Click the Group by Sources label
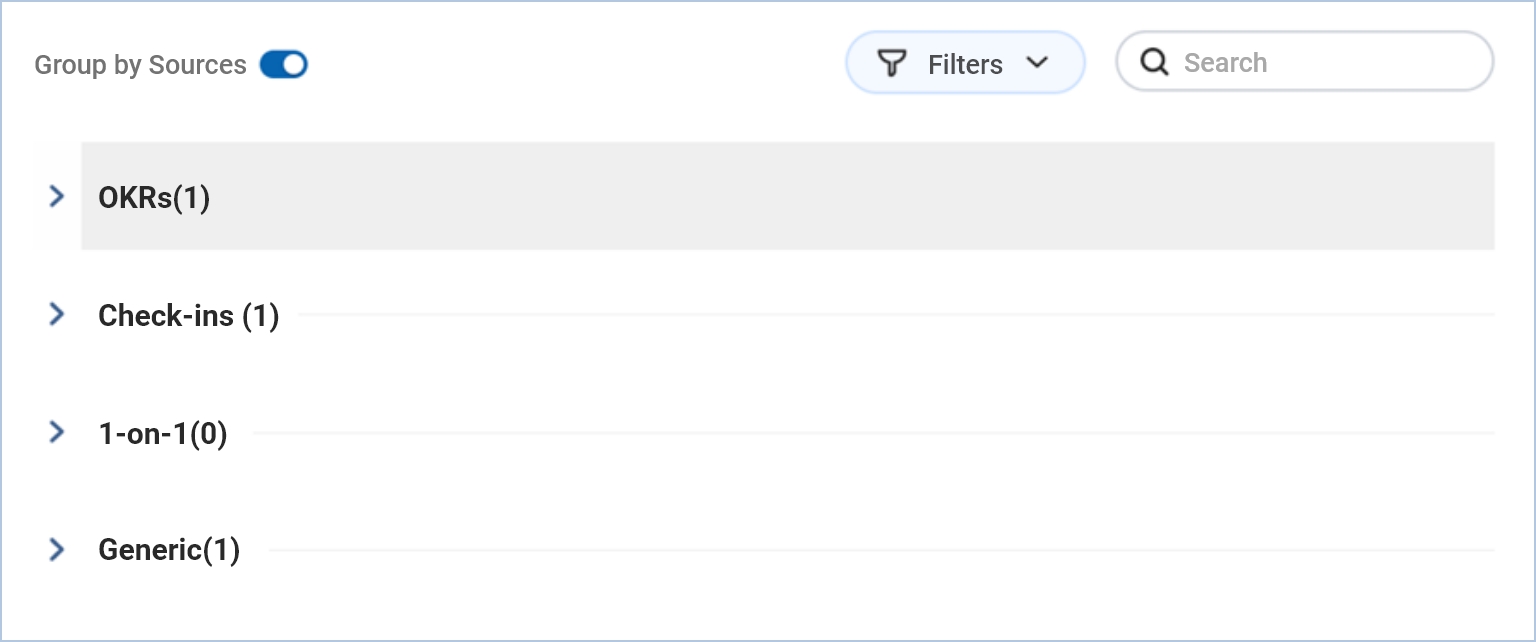This screenshot has height=642, width=1536. click(x=140, y=65)
